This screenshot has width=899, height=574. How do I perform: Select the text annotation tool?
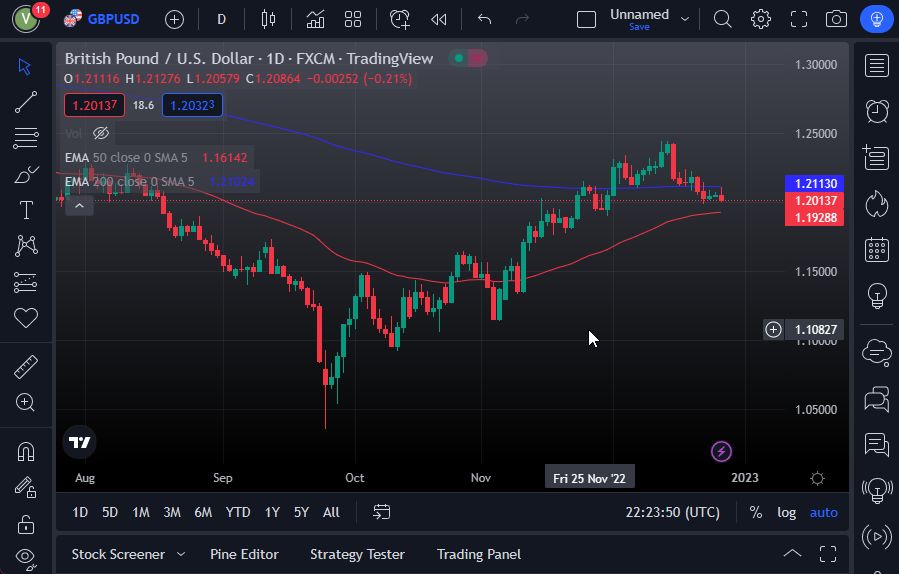(x=26, y=210)
